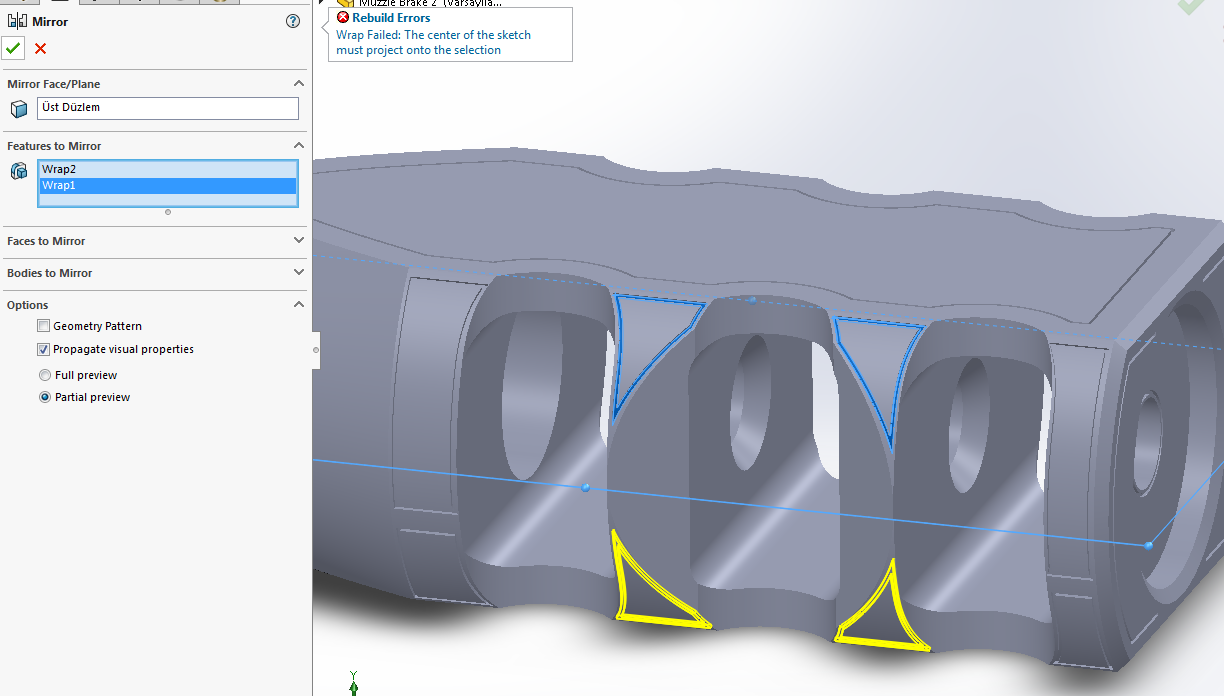
Task: Click the Üst Düzlem plane cube icon
Action: pos(18,108)
